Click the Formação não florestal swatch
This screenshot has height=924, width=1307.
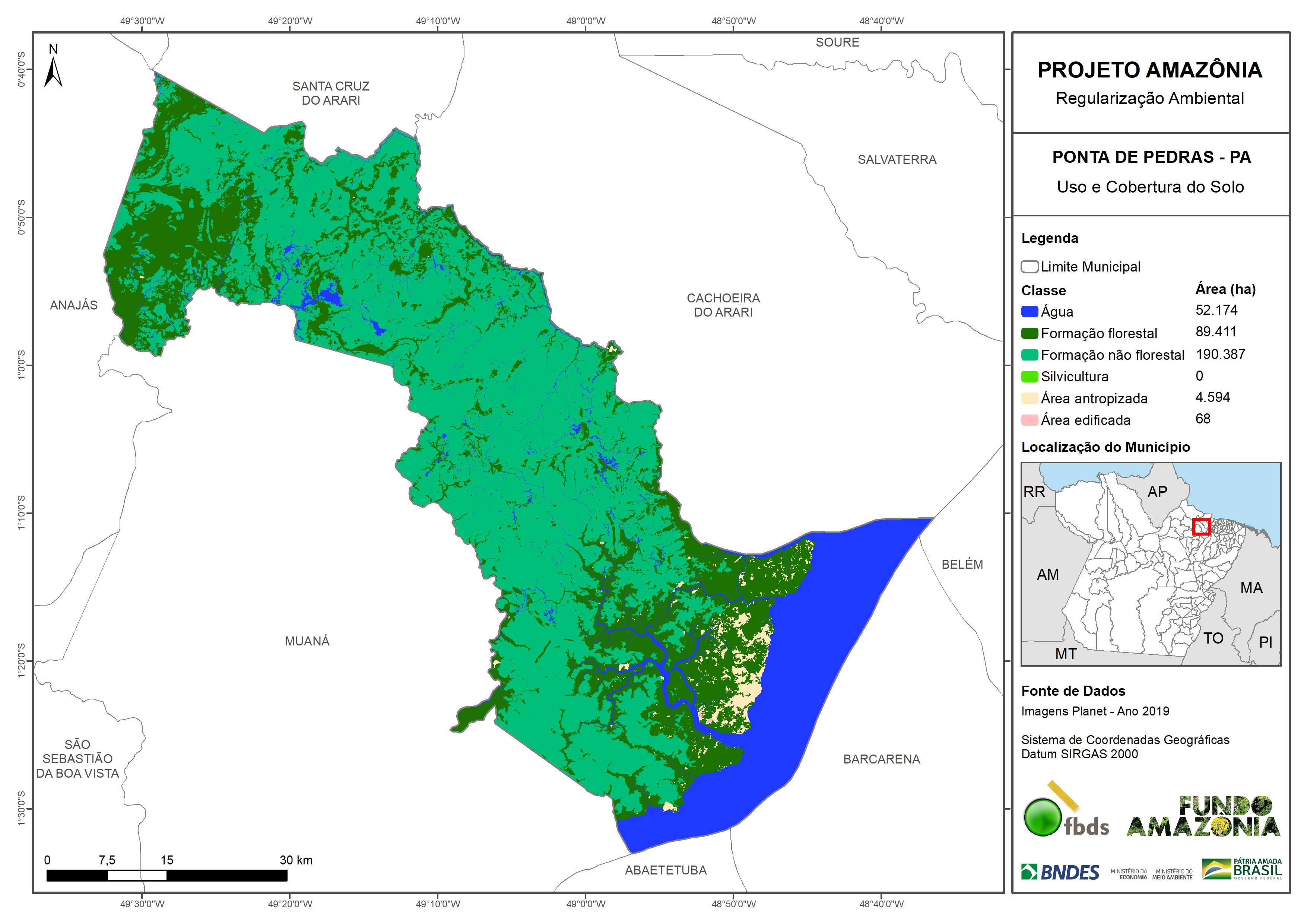[1029, 355]
